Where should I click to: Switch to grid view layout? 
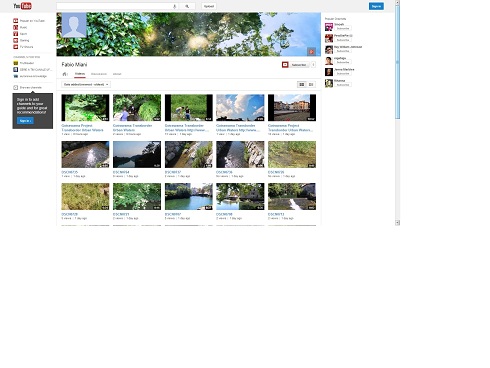pos(302,85)
